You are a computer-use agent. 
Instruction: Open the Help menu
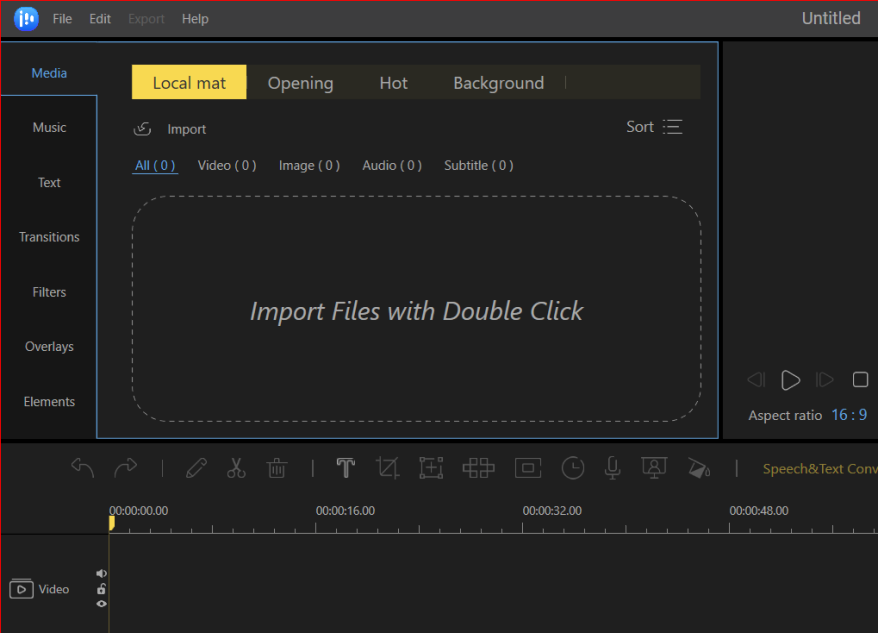tap(195, 19)
